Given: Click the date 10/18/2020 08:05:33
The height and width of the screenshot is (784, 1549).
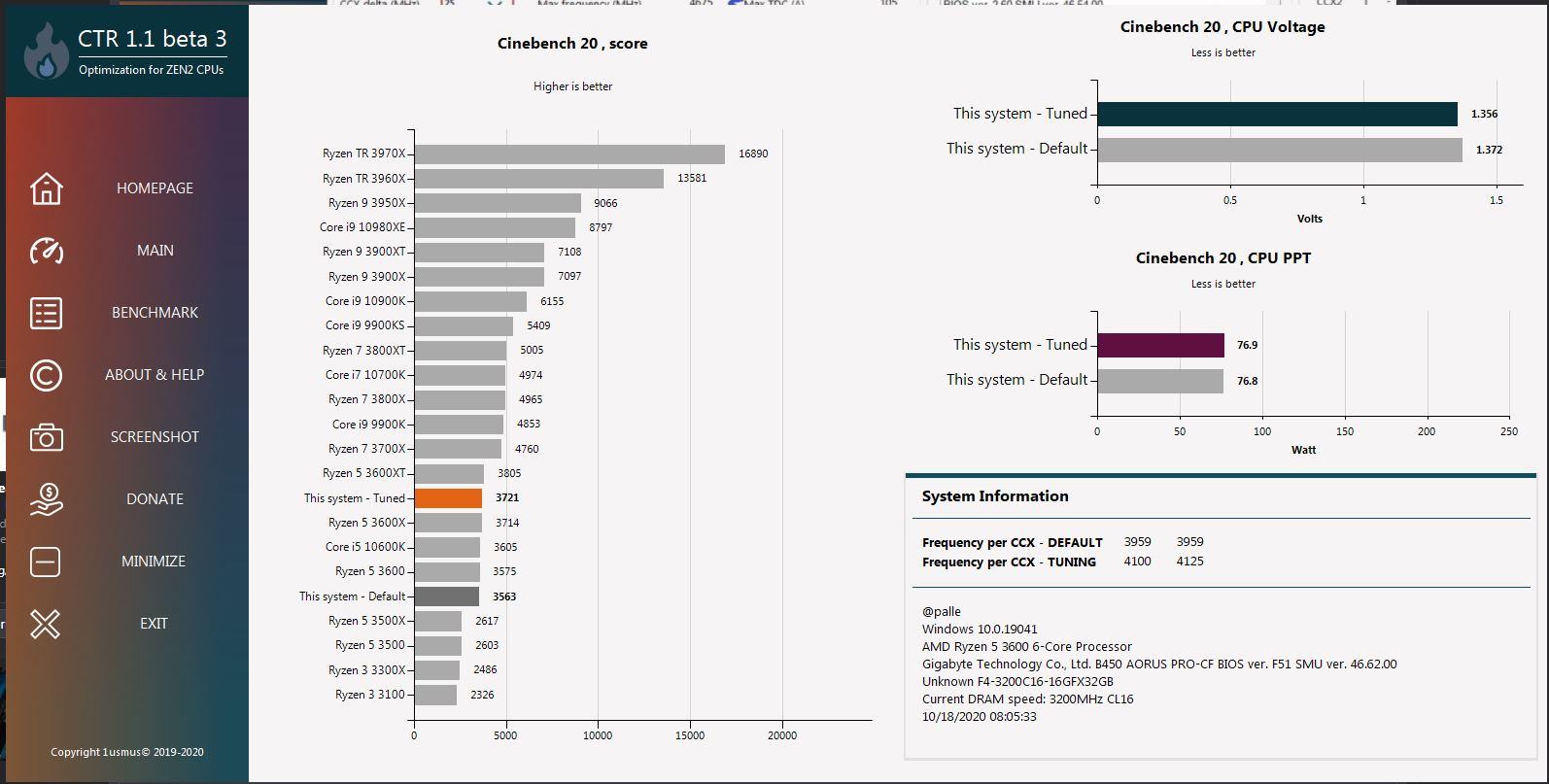Looking at the screenshot, I should pos(980,716).
